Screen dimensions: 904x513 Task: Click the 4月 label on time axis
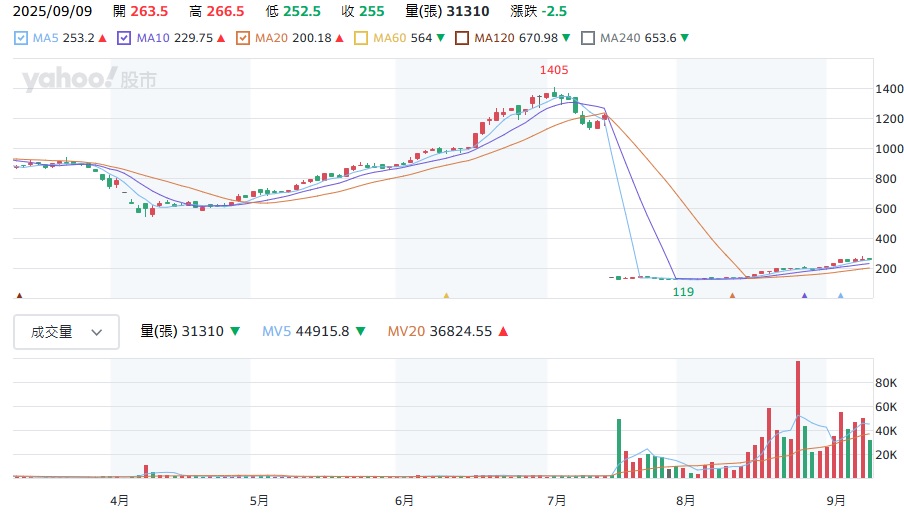coord(119,499)
